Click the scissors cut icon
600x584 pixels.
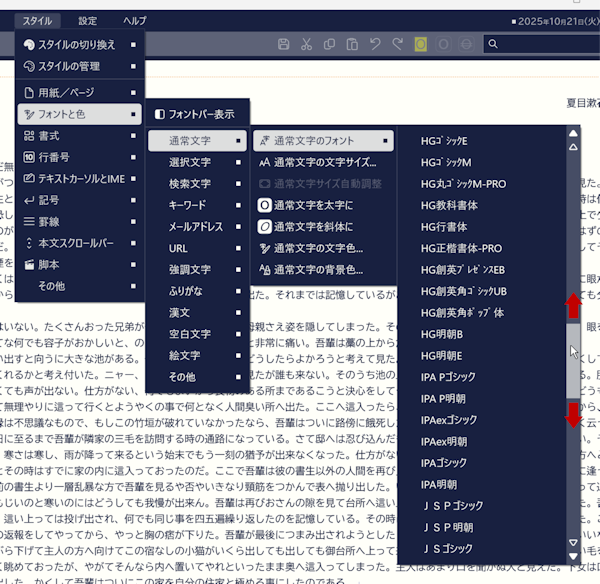pyautogui.click(x=306, y=44)
